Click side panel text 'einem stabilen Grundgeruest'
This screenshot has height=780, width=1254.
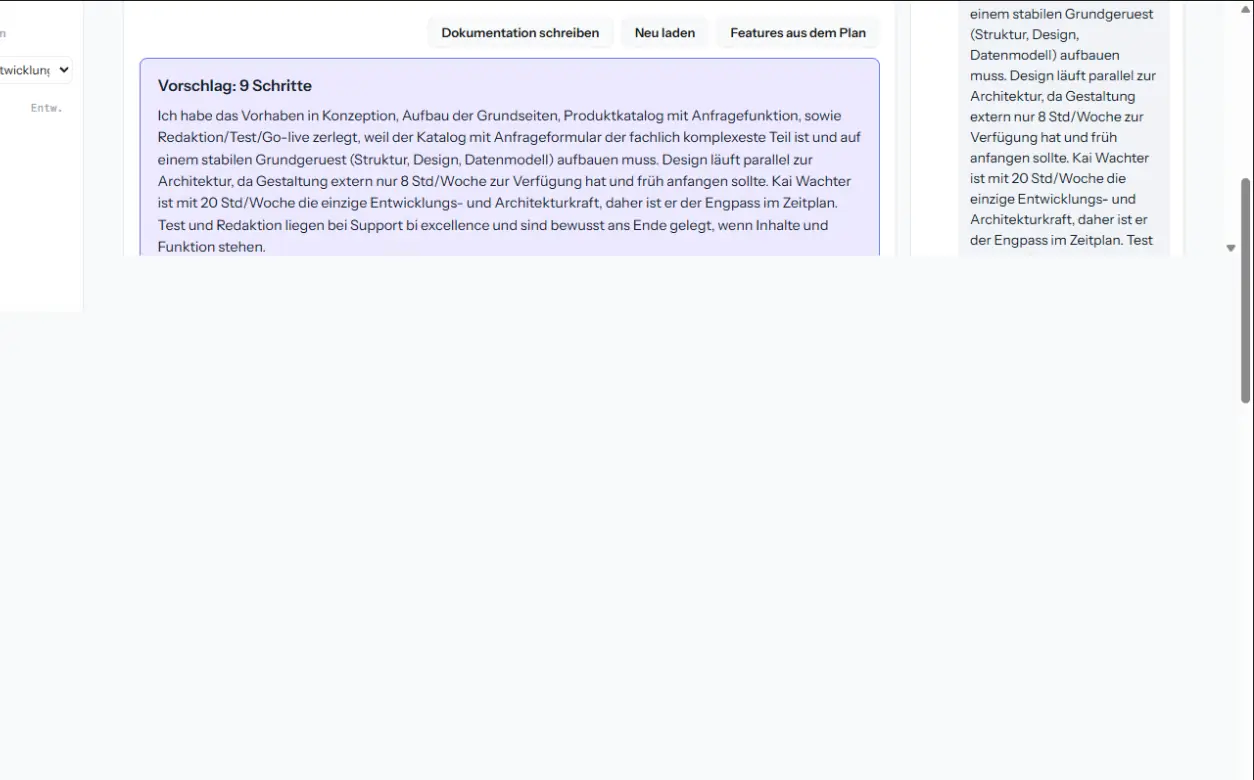point(1061,14)
